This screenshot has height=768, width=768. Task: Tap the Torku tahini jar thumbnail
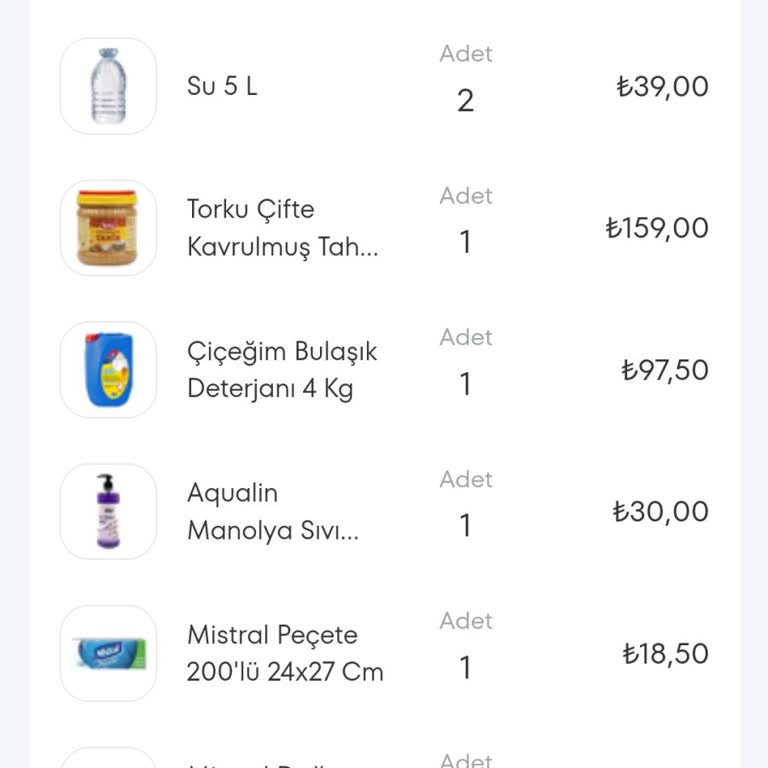(x=108, y=228)
